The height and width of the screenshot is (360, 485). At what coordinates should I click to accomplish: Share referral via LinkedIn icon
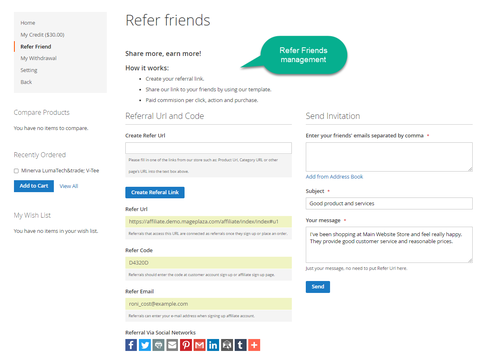tap(213, 345)
